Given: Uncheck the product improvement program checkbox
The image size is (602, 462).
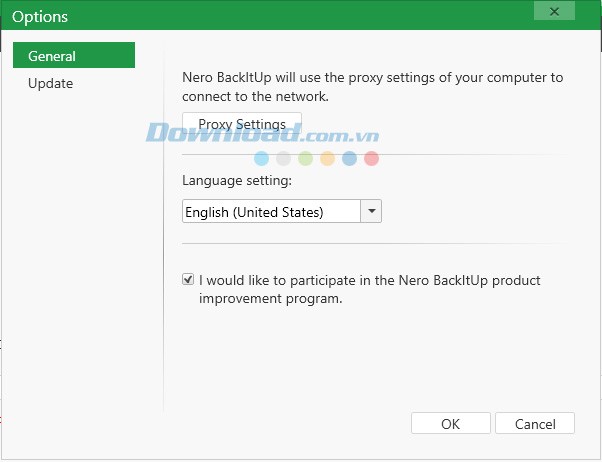Looking at the screenshot, I should click(x=188, y=280).
